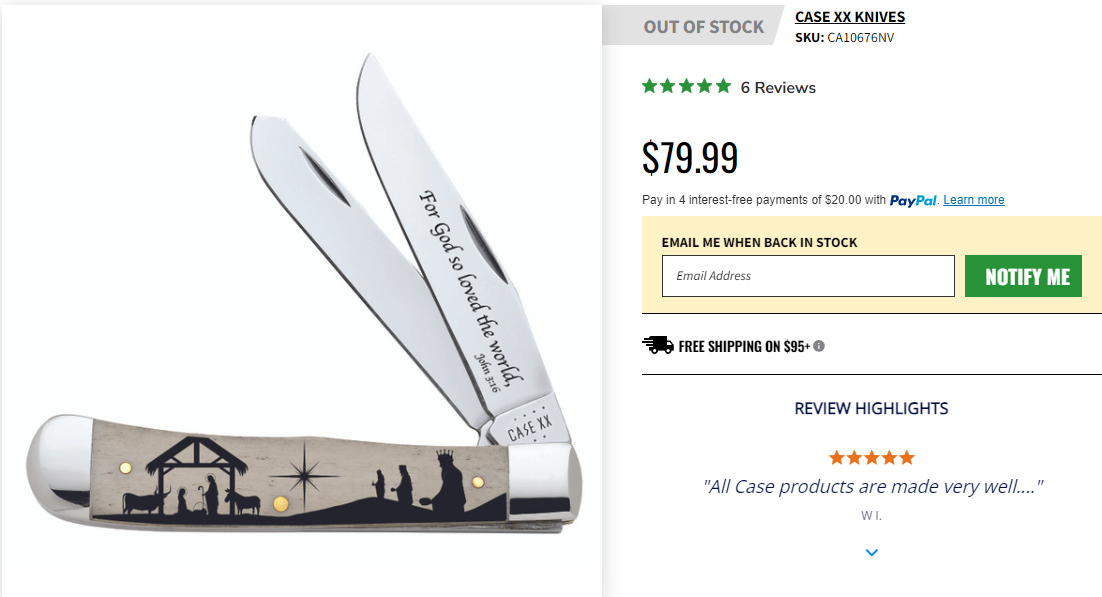Click the REVIEW HIGHLIGHTS heading
The height and width of the screenshot is (597, 1102).
point(871,408)
